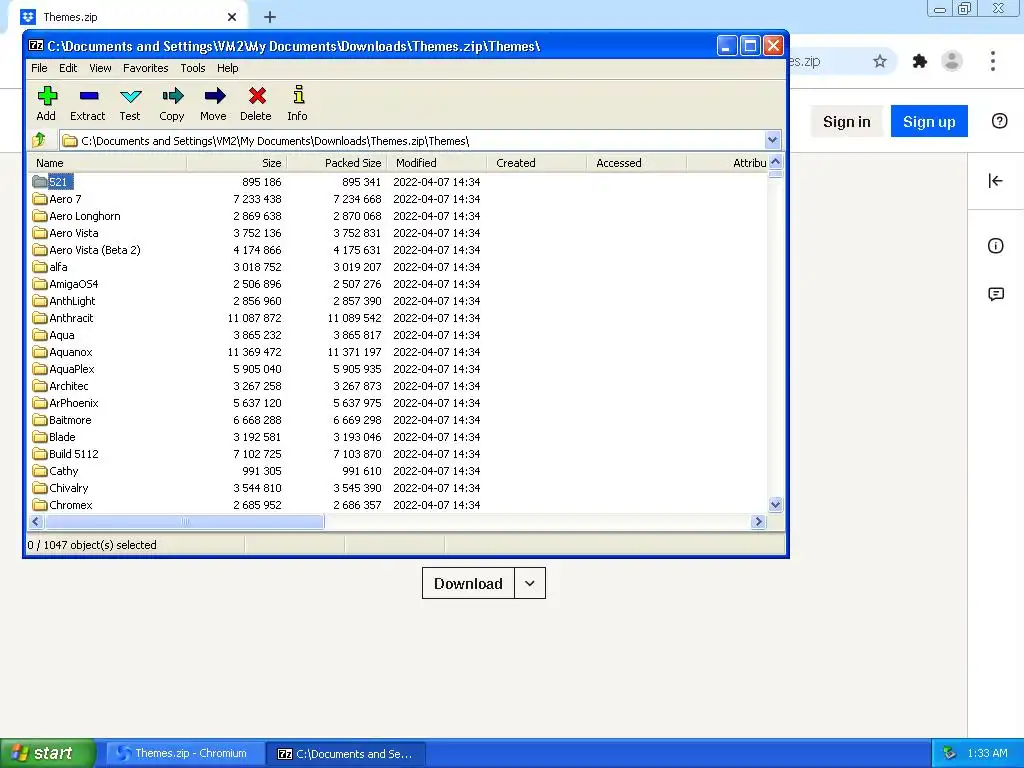This screenshot has height=768, width=1024.
Task: Sort by Modified column header
Action: [x=436, y=163]
